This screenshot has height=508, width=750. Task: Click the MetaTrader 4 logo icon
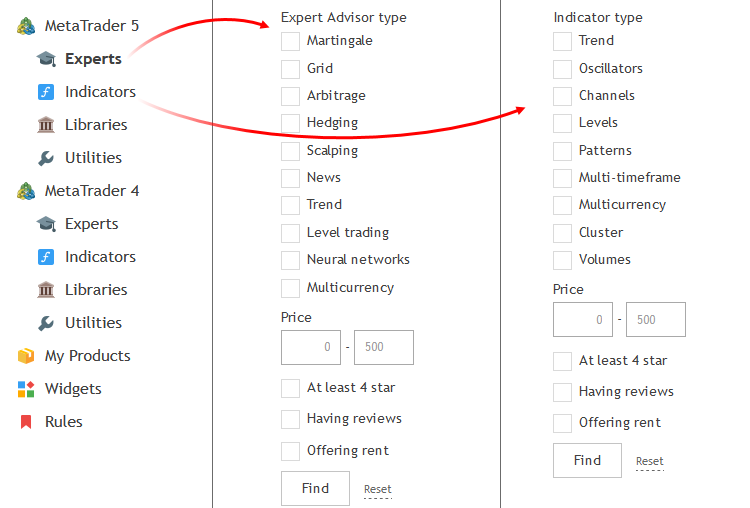tap(26, 191)
